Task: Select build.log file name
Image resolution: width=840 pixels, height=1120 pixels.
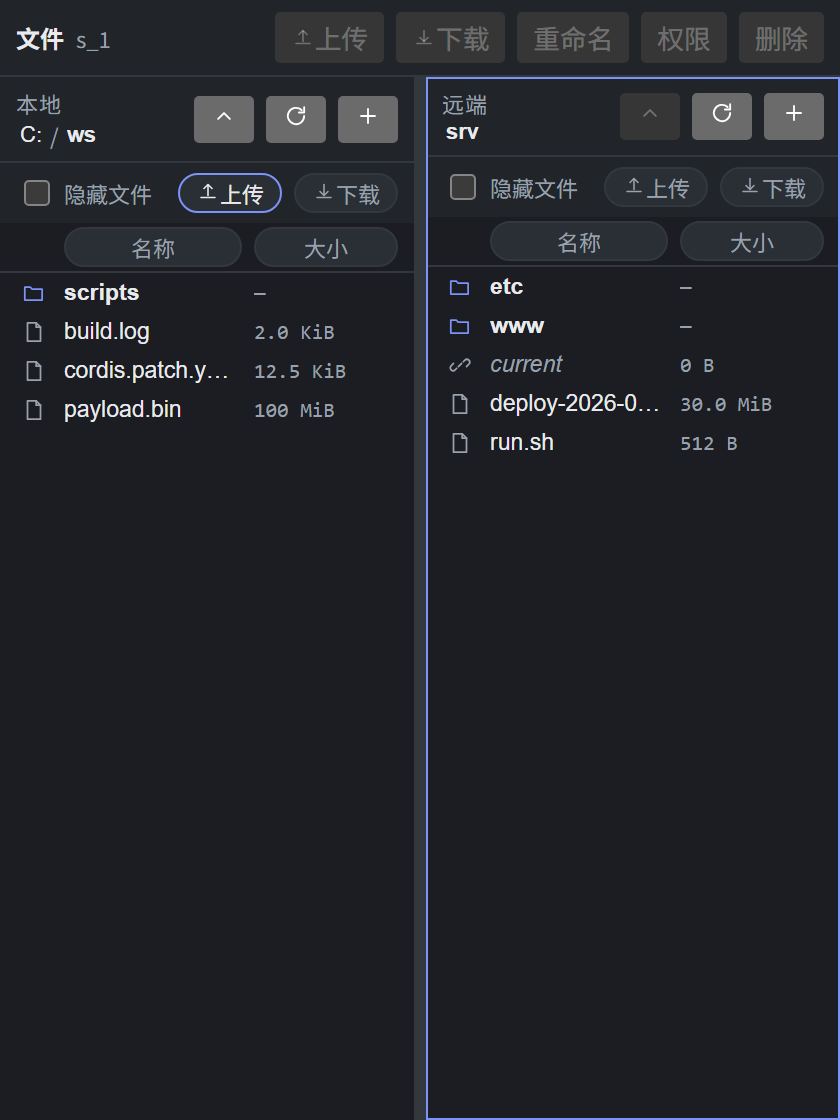Action: 106,331
